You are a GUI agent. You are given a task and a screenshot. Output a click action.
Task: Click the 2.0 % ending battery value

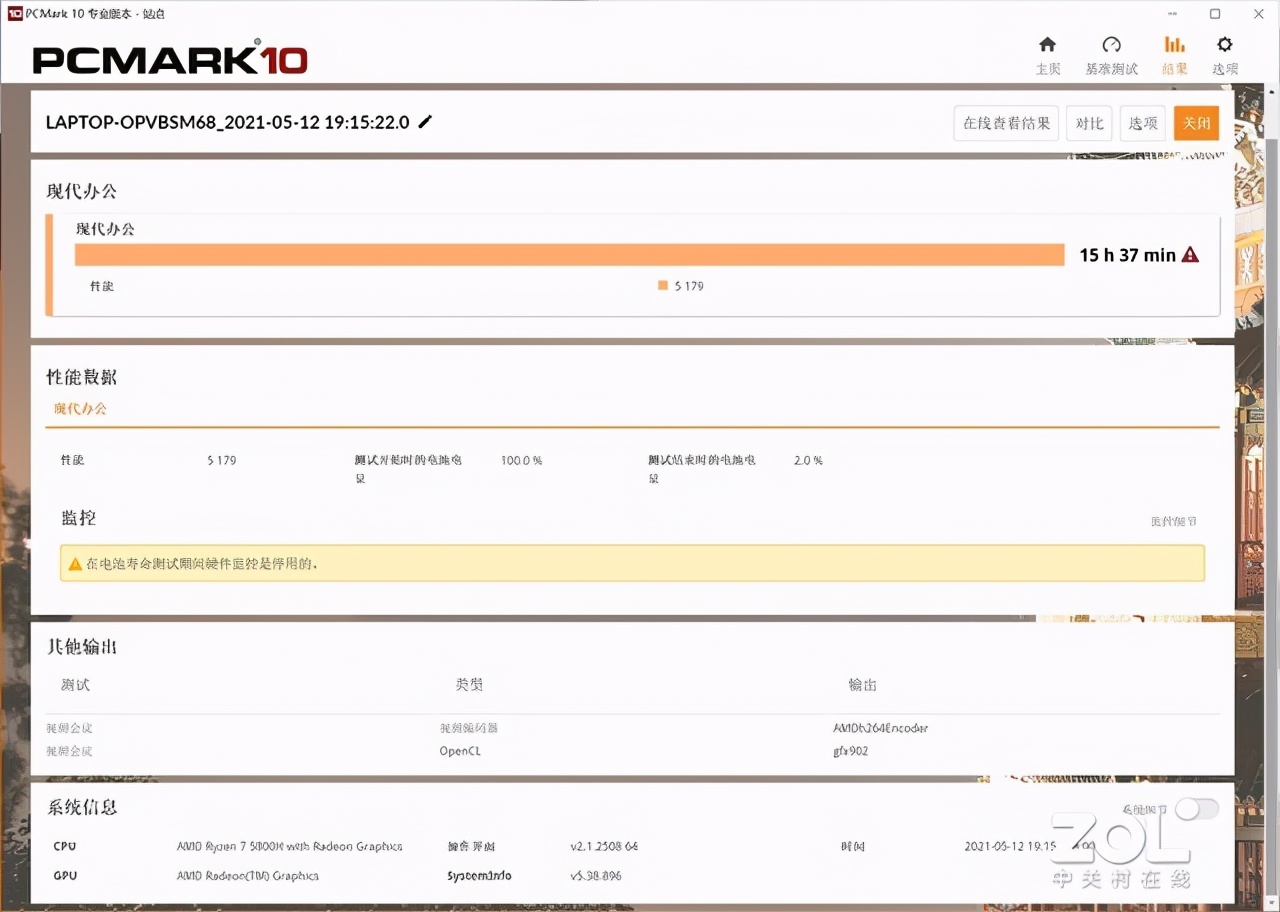[x=808, y=460]
